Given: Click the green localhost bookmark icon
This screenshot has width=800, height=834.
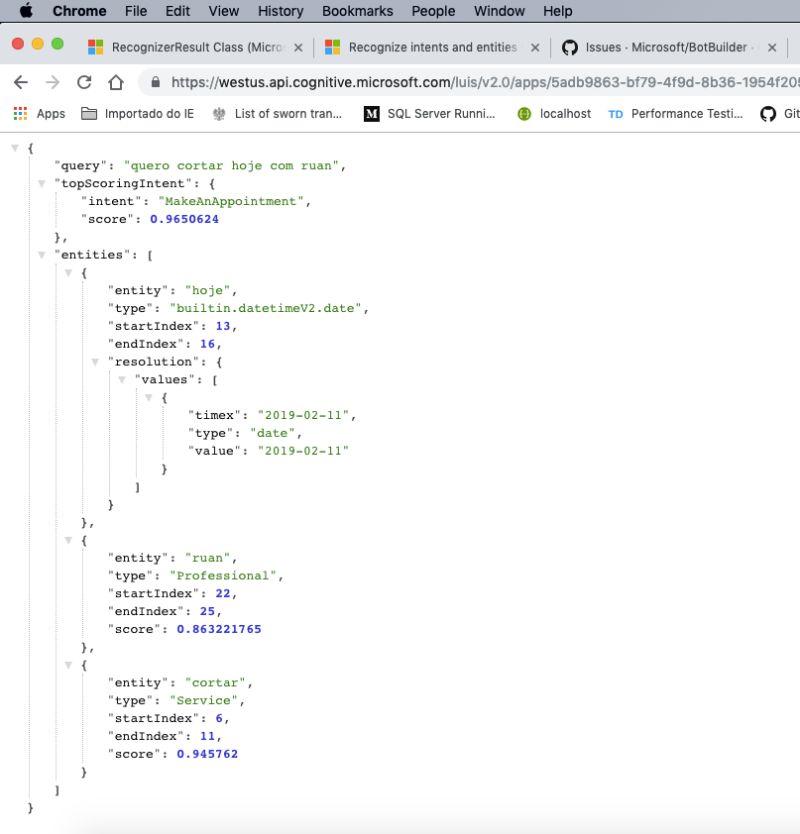Looking at the screenshot, I should (524, 114).
